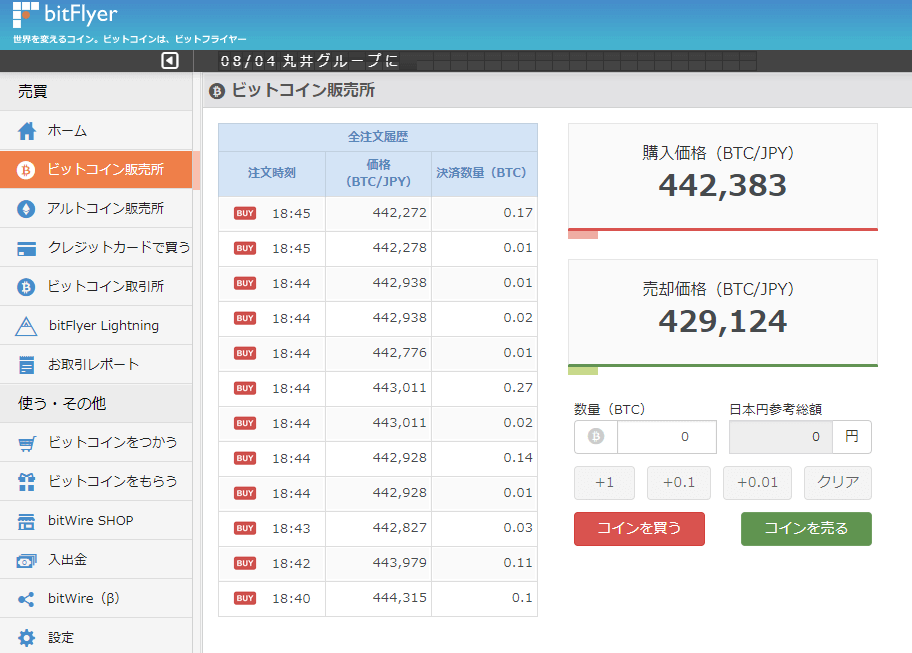Open 設定 settings entry
This screenshot has width=912, height=653.
tap(96, 637)
